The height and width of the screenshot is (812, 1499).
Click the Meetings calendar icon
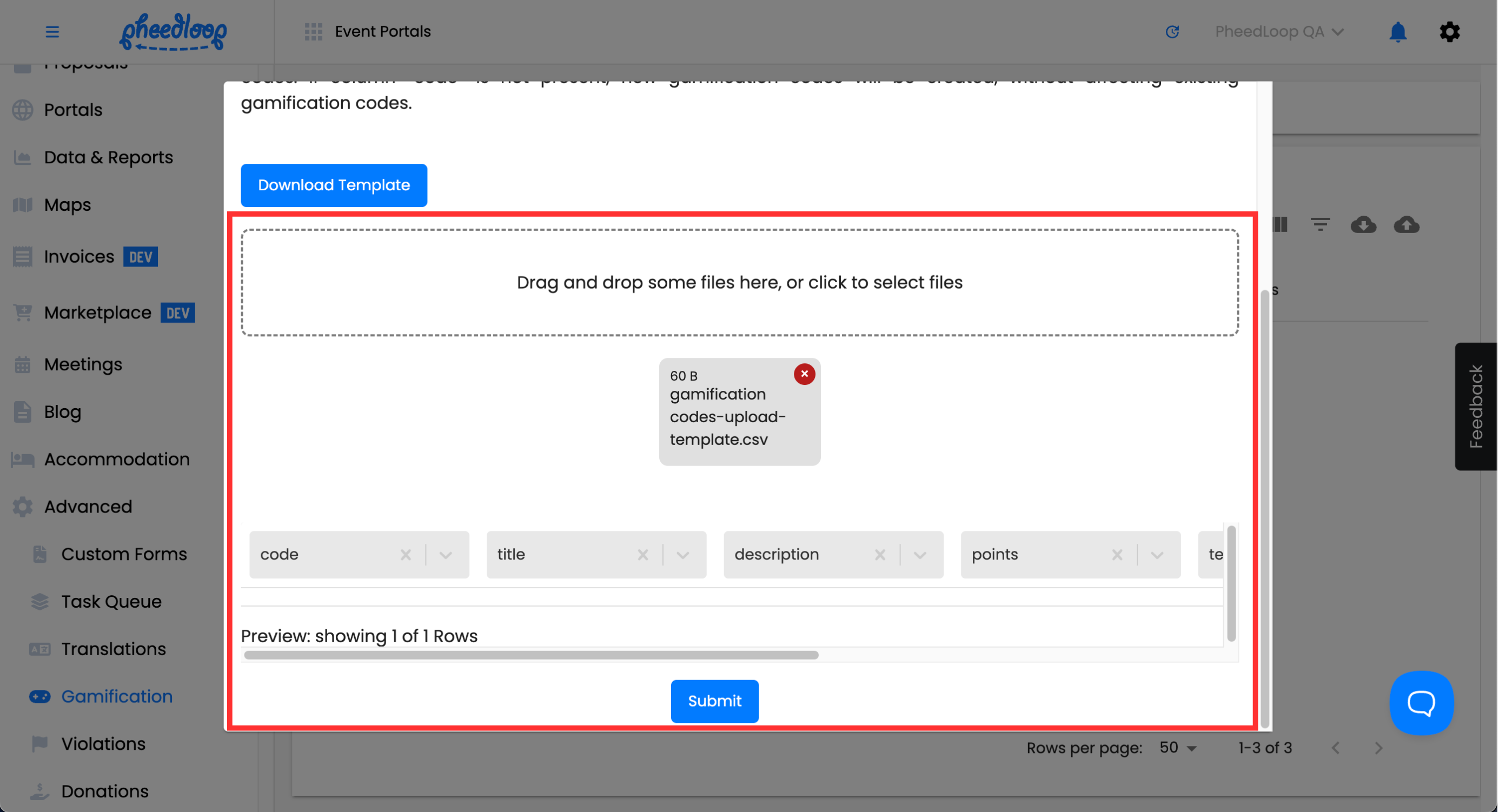click(x=23, y=365)
